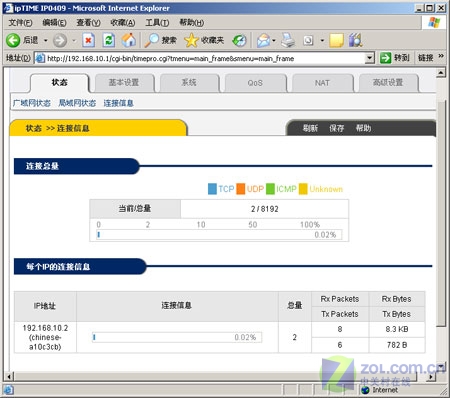Click the yellow note icon in toolbar

point(336,40)
